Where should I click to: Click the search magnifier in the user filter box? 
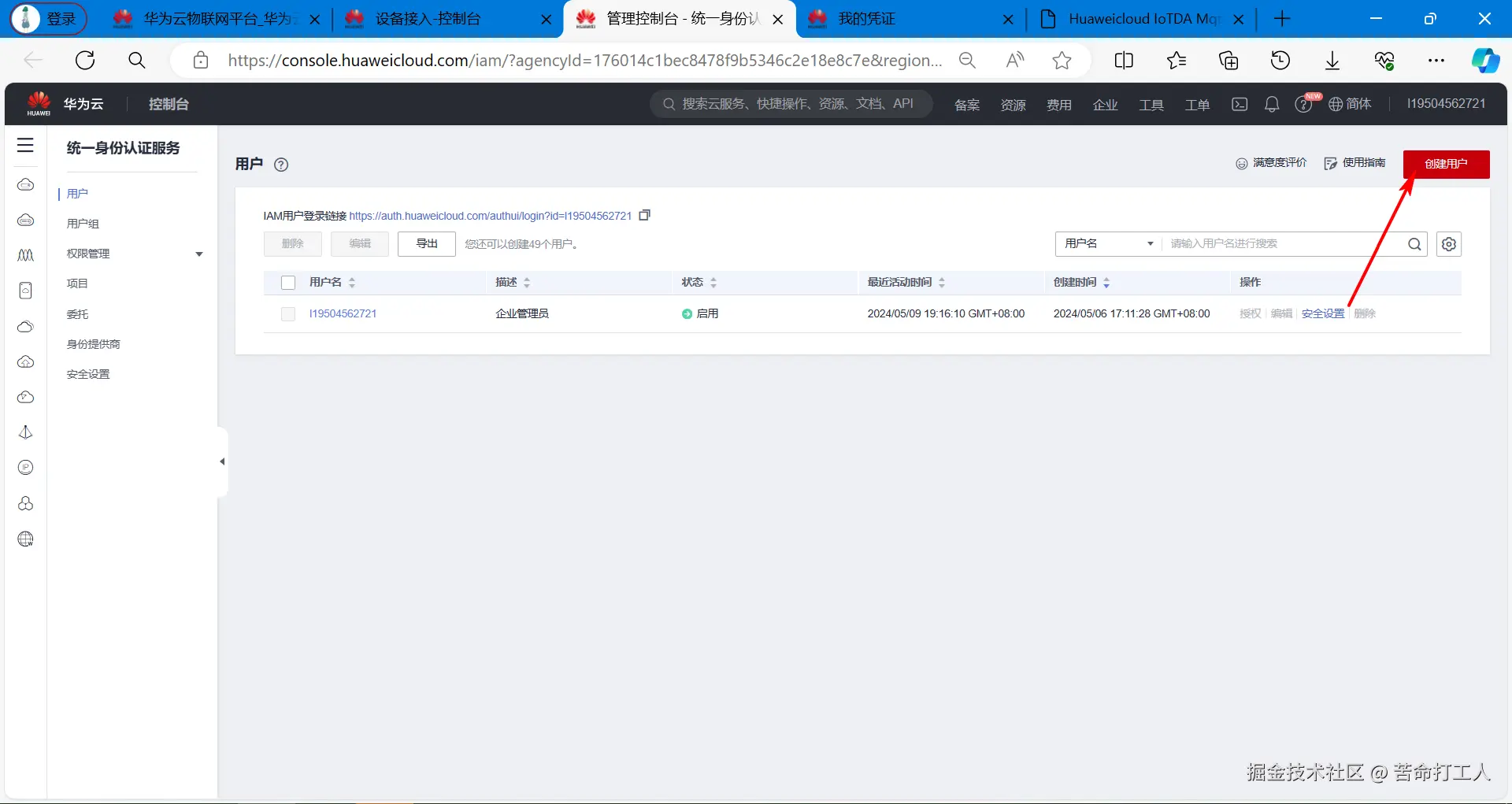(x=1414, y=244)
